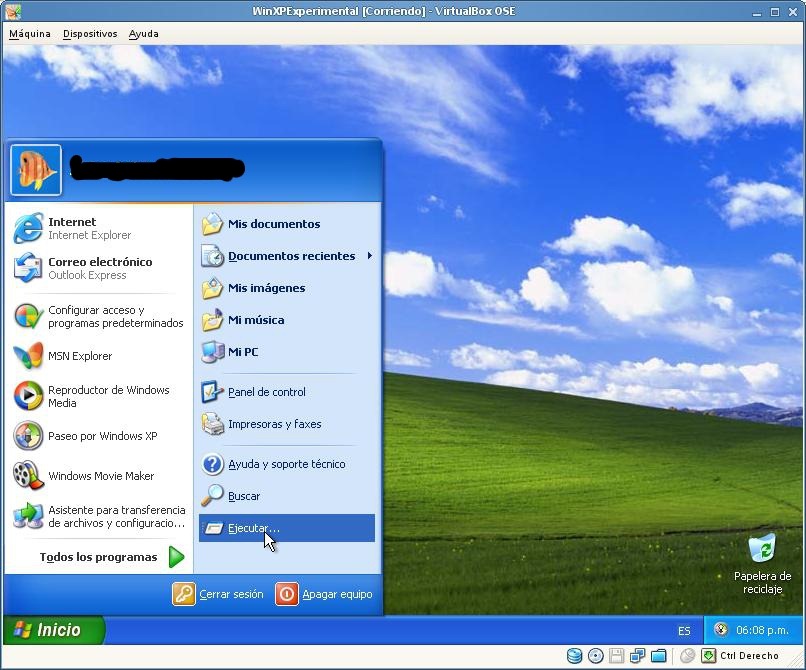Open Mis imágenes folder
This screenshot has width=806, height=670.
pyautogui.click(x=286, y=288)
